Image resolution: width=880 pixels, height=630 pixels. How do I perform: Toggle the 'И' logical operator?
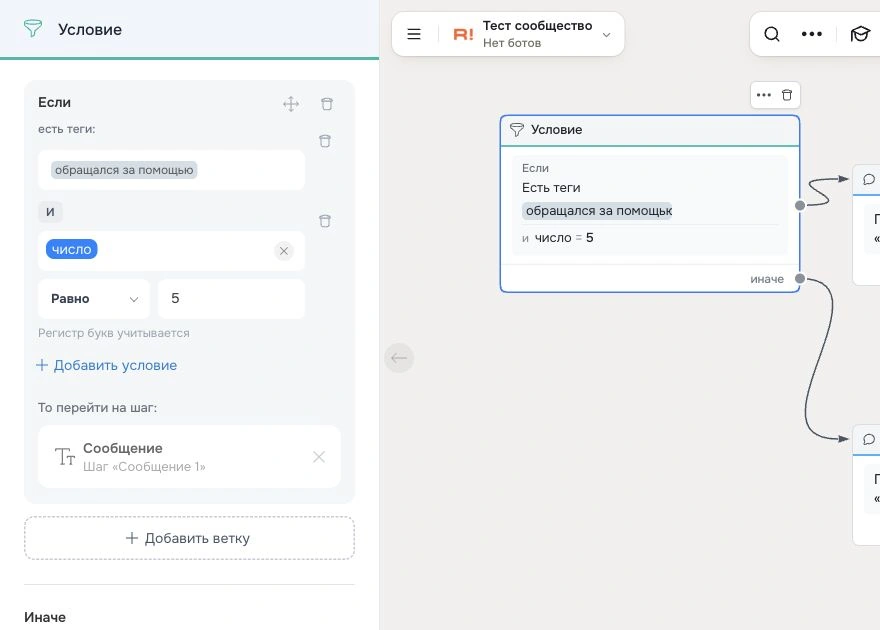(x=51, y=212)
